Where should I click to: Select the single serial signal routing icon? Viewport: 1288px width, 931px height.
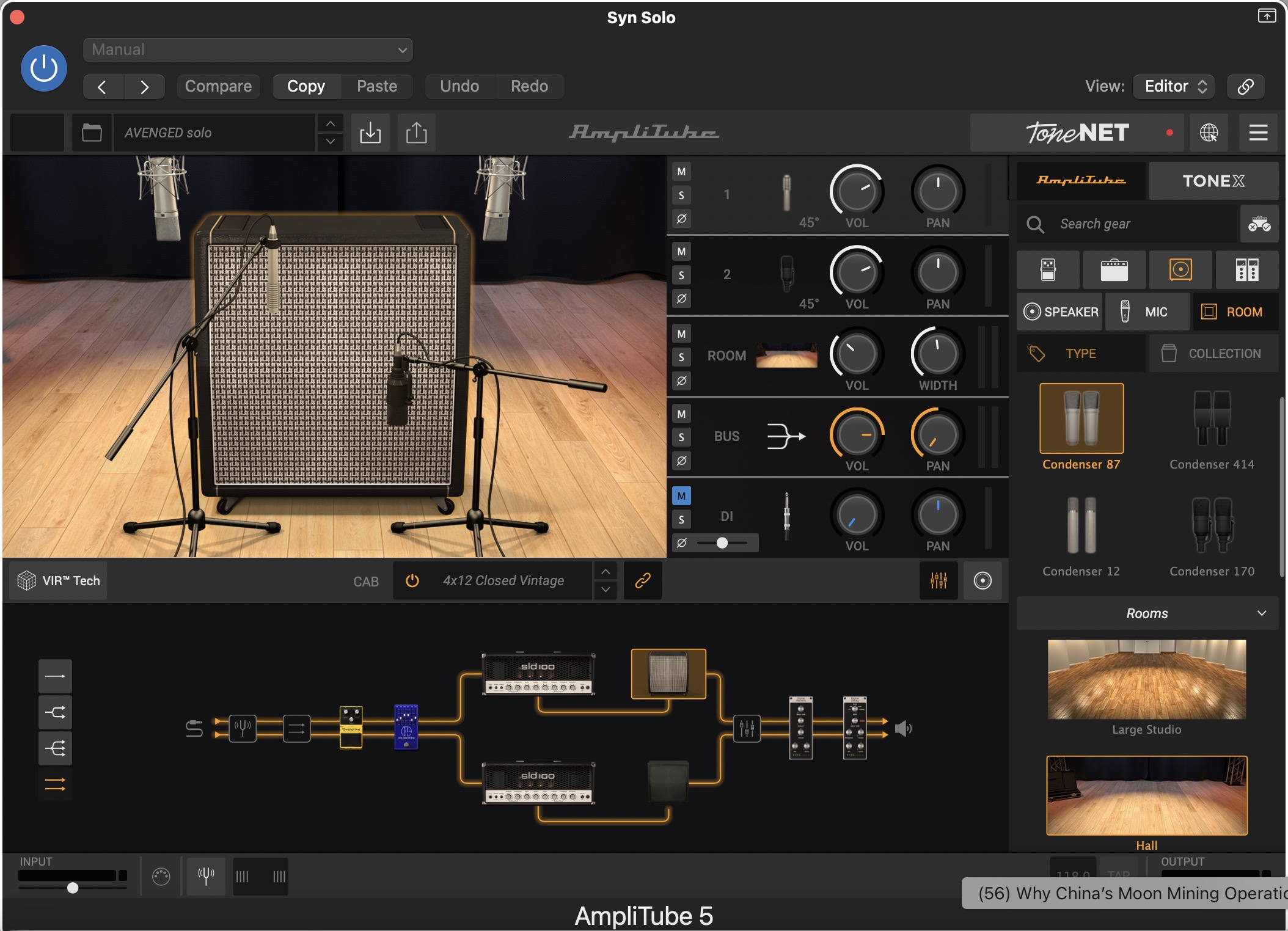(x=55, y=676)
